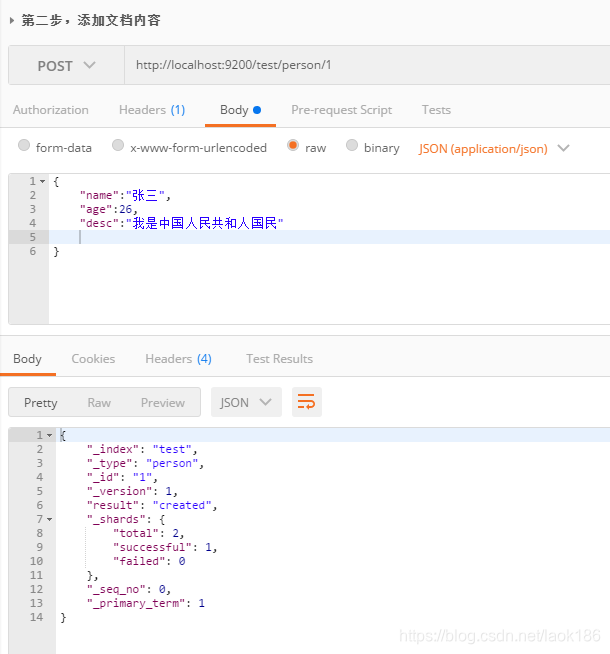Image resolution: width=610 pixels, height=654 pixels.
Task: Click the "total": 2 response line
Action: coord(148,533)
